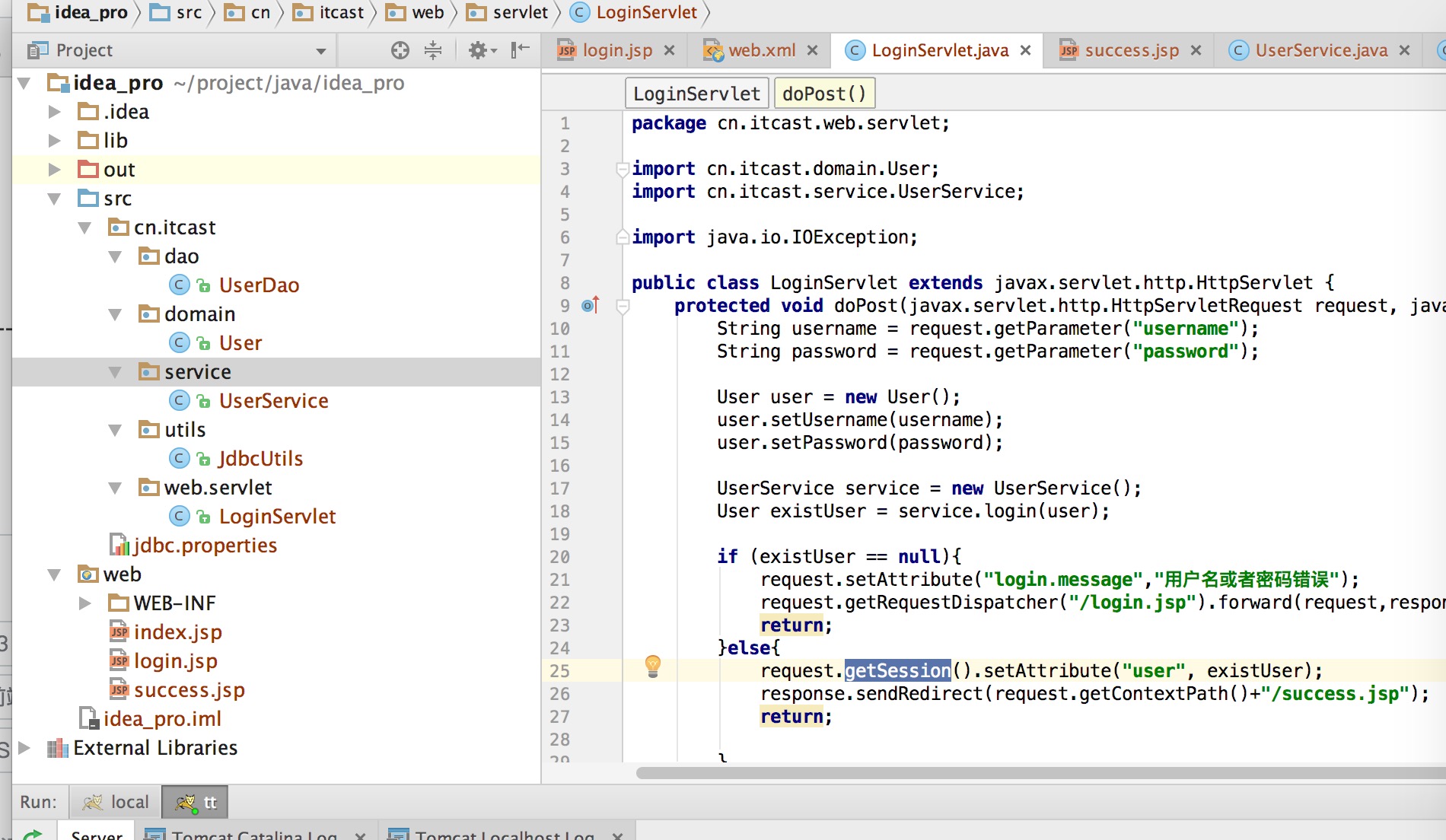Click the collapse all icon in Project panel
The image size is (1446, 840).
(x=433, y=50)
